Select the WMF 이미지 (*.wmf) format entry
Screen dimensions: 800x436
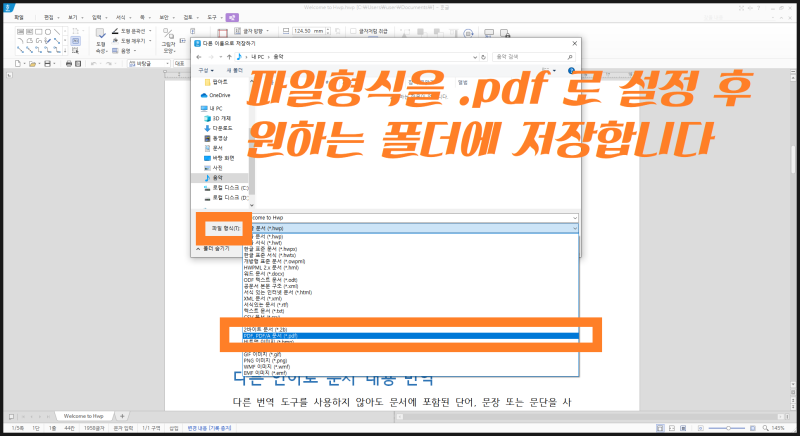click(411, 367)
